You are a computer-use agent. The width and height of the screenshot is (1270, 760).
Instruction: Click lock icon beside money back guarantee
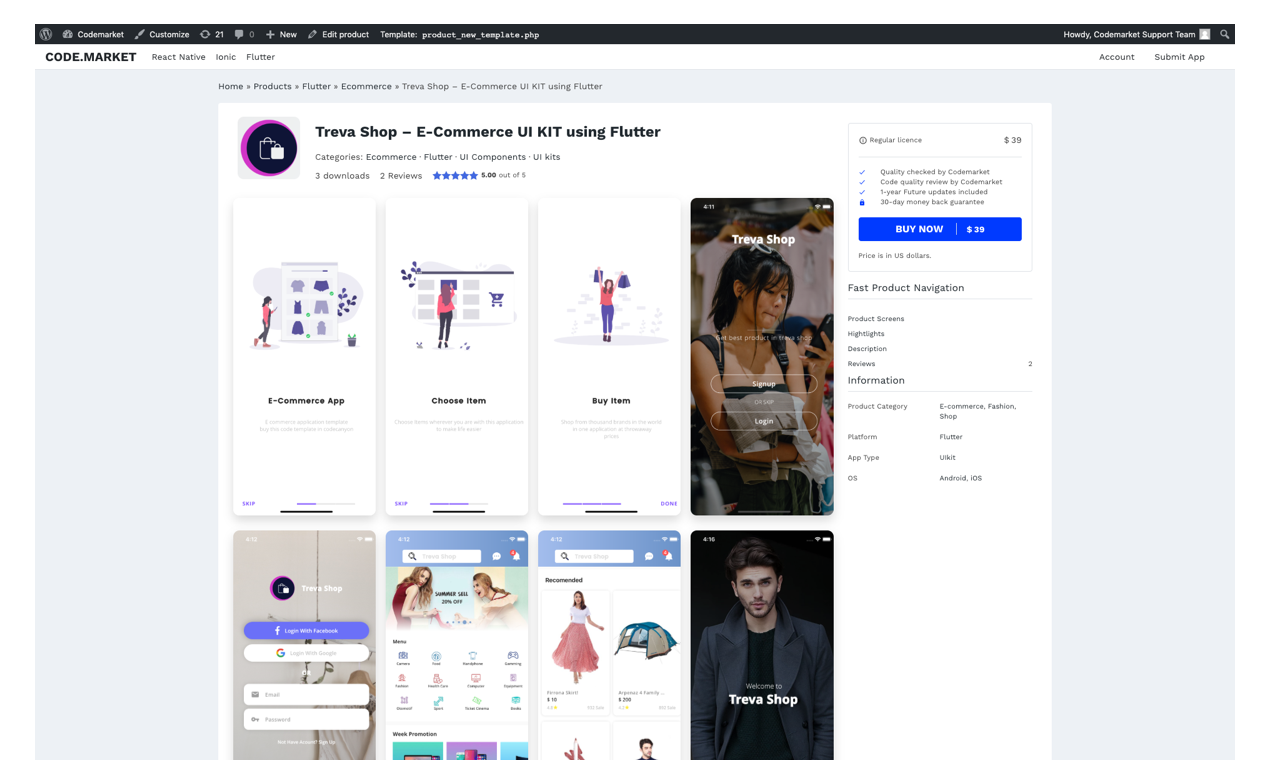point(862,202)
